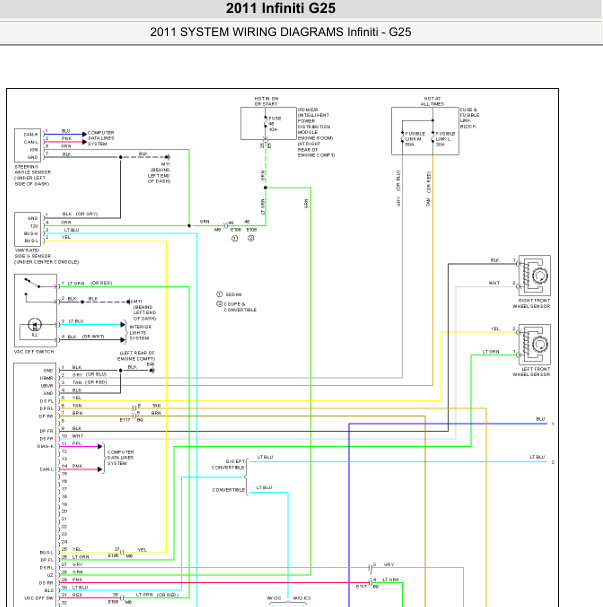Image resolution: width=603 pixels, height=607 pixels.
Task: Click the BUS-H terminal on yaw rate sensor
Action: coord(31,233)
